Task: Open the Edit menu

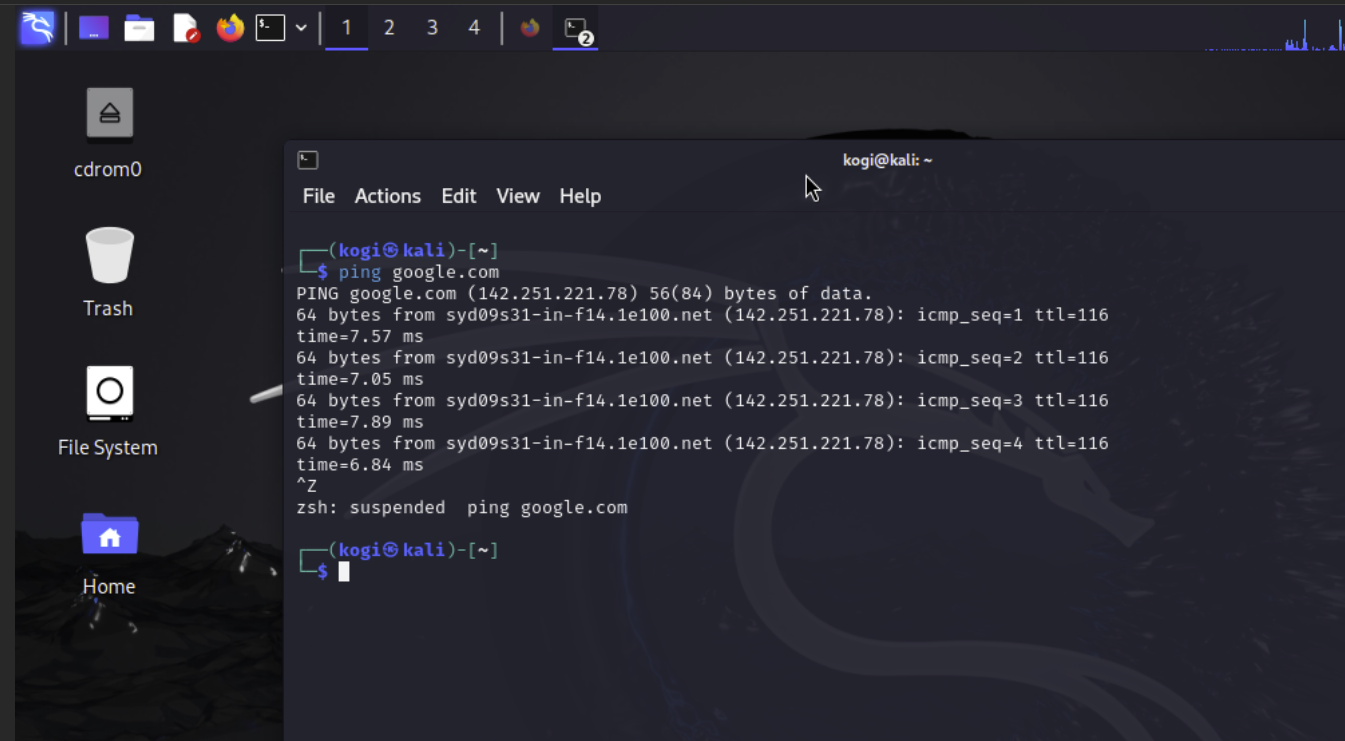Action: coord(458,196)
